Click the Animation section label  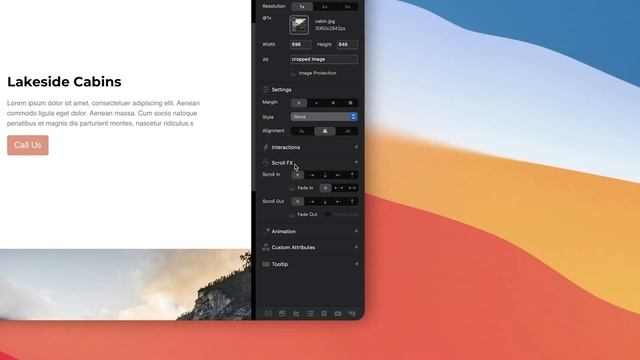point(284,231)
